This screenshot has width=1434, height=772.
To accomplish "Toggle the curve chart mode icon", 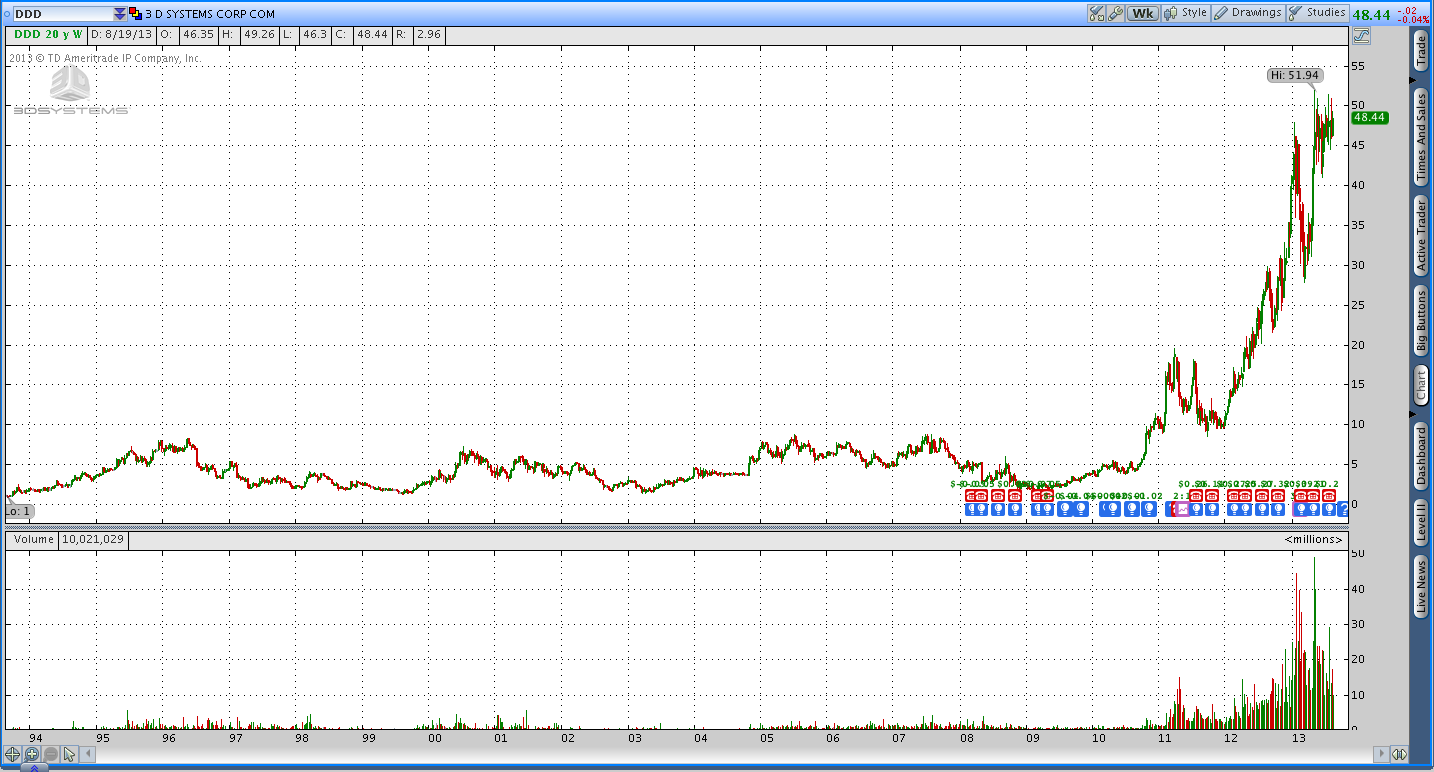I will coord(1360,36).
